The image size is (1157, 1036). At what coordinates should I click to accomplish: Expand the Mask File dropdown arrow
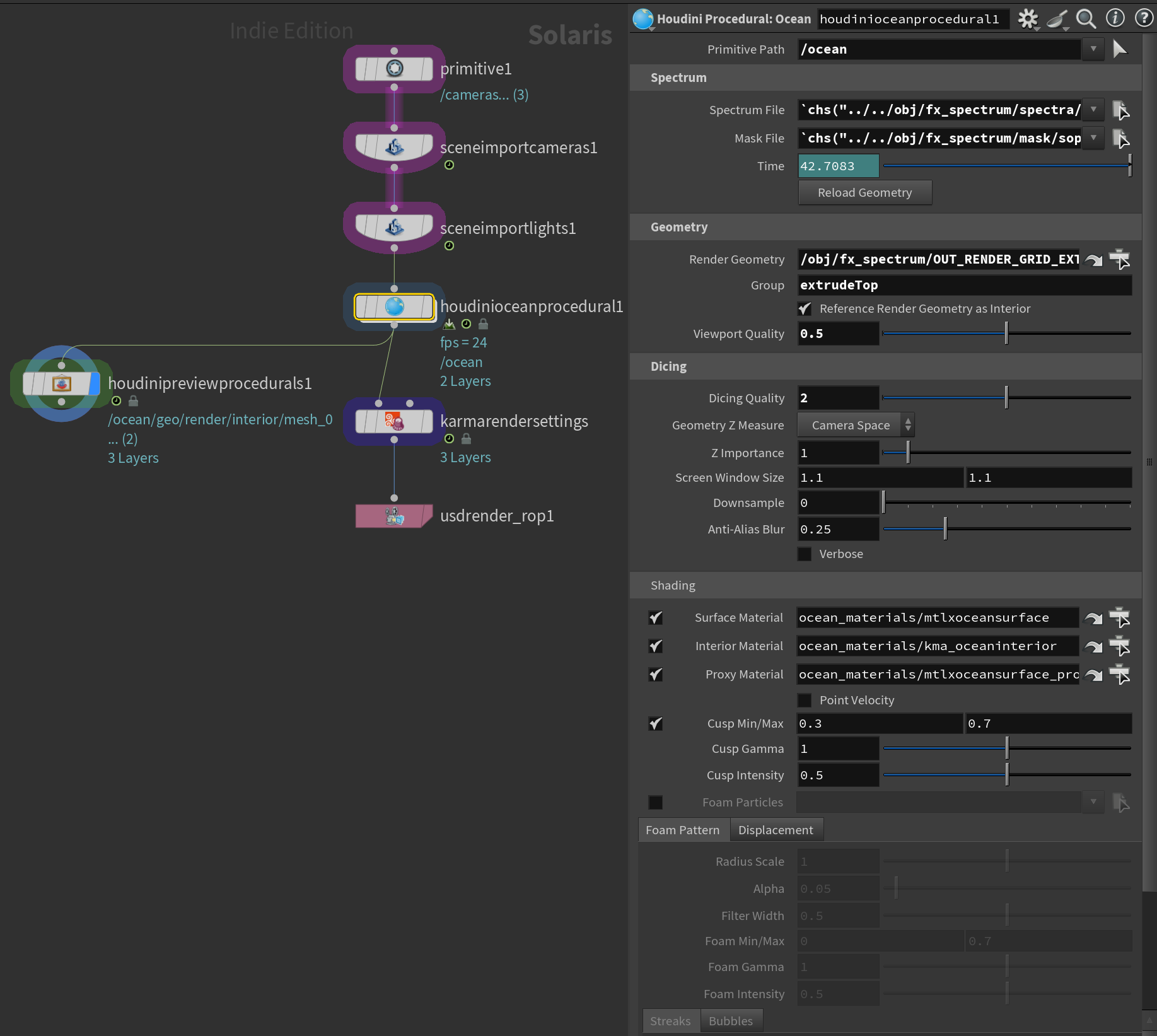tap(1093, 138)
